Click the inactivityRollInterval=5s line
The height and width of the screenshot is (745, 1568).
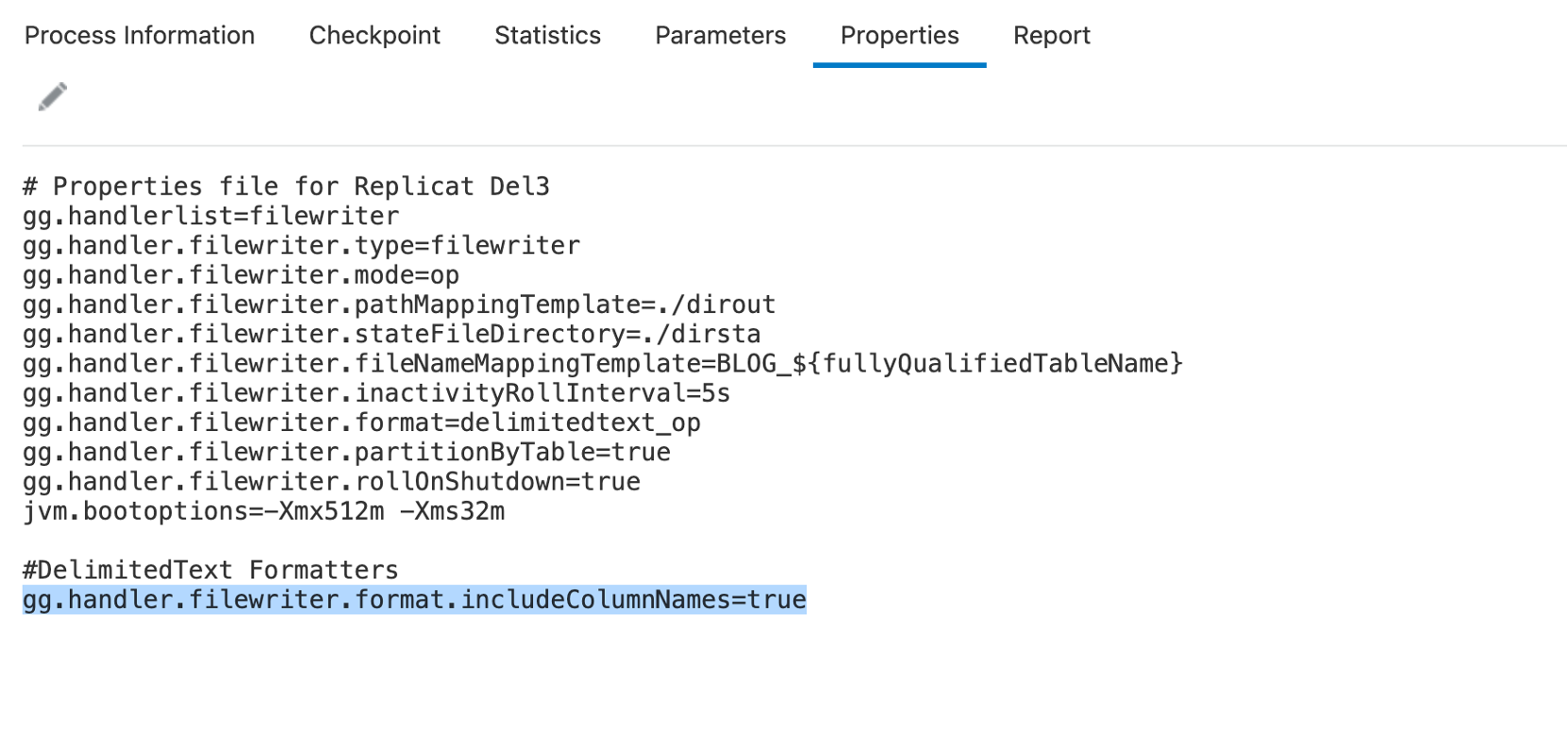(375, 393)
